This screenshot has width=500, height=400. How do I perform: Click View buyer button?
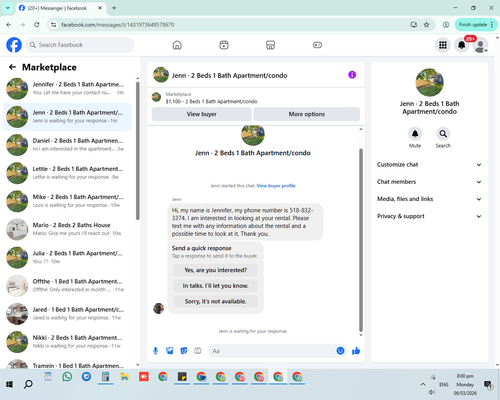(202, 114)
